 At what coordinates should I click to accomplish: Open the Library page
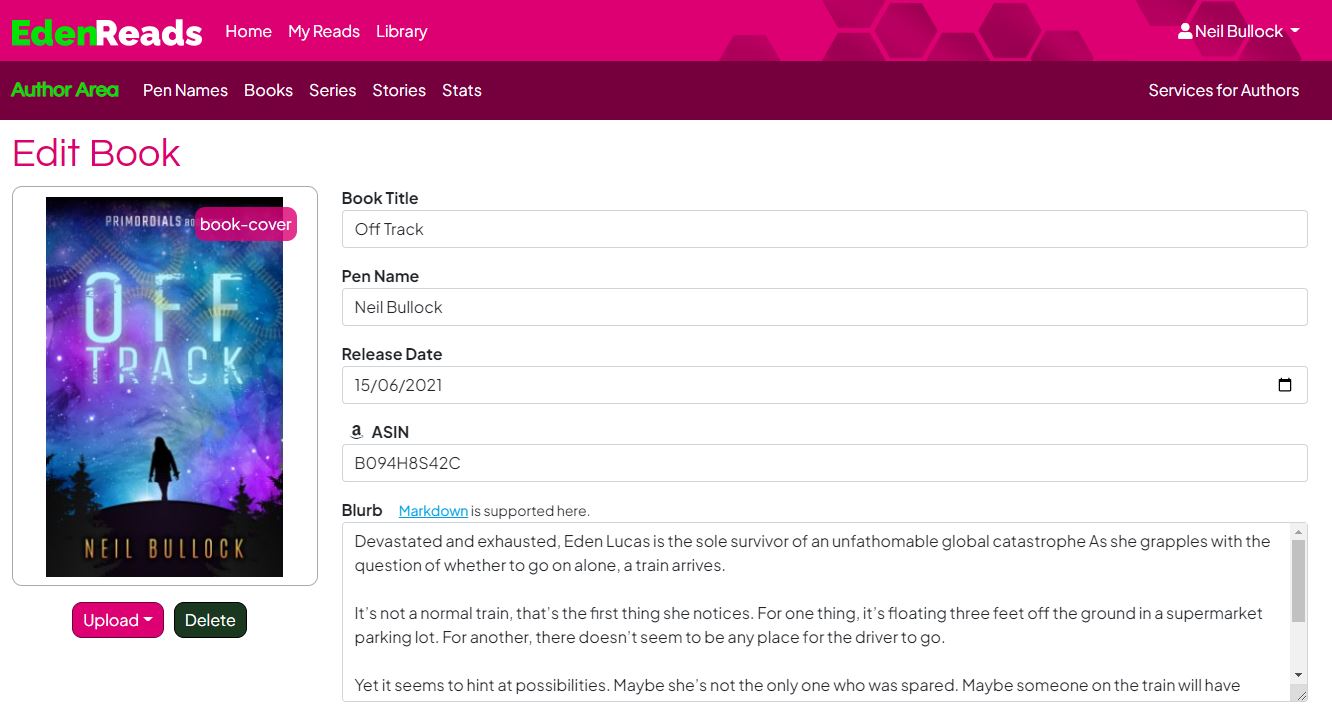[402, 31]
